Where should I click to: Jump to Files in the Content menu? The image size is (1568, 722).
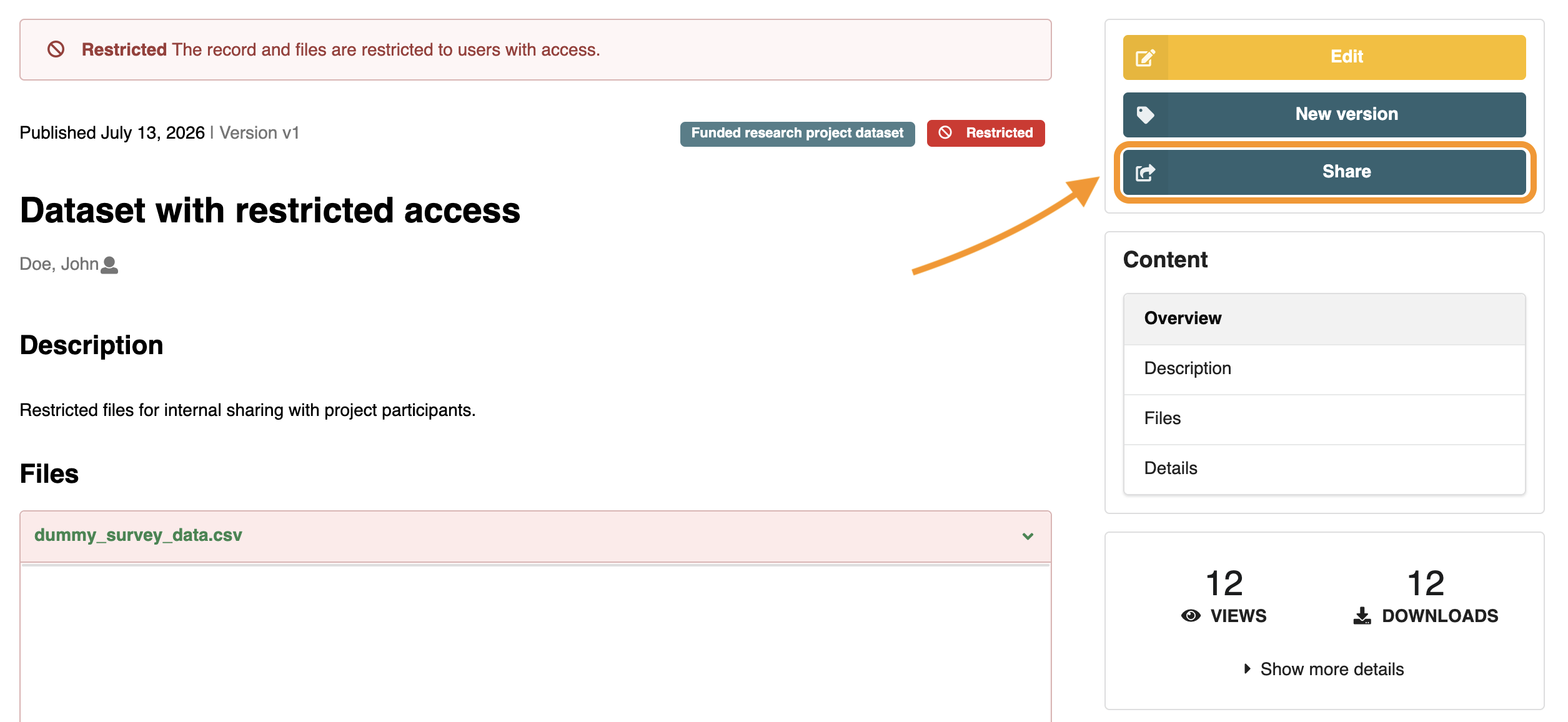tap(1324, 418)
